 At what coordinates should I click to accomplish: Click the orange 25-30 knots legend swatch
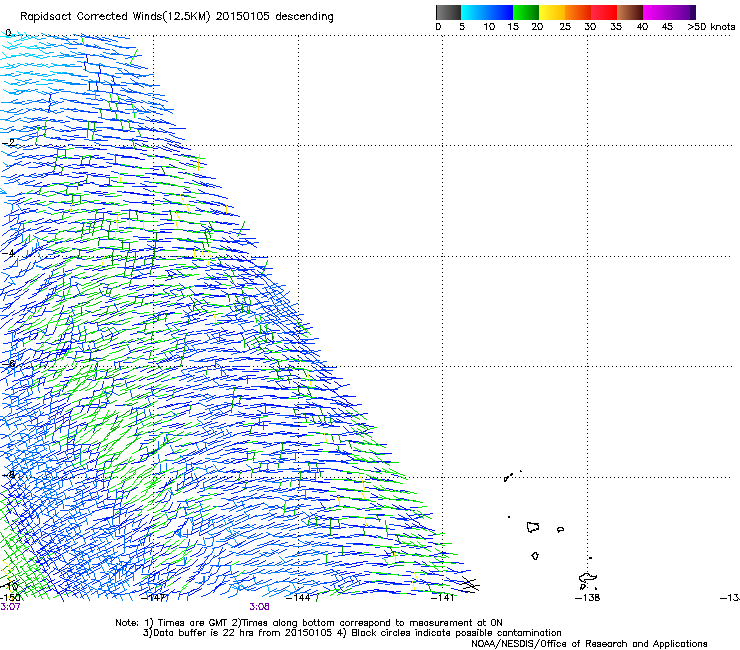point(578,12)
